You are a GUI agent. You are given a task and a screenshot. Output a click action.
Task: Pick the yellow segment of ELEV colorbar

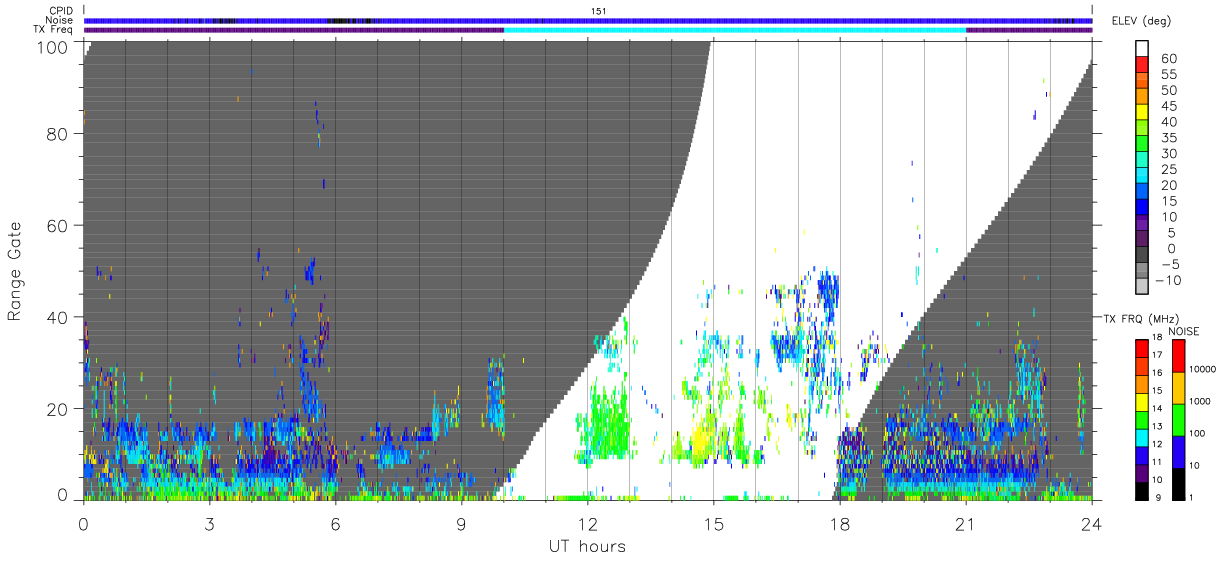tap(1142, 114)
